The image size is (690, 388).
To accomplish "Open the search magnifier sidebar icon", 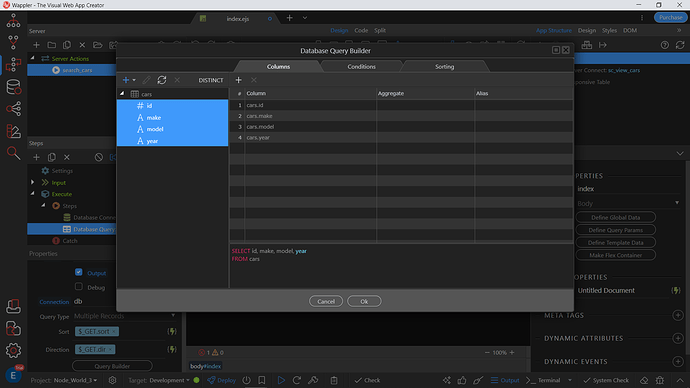I will tap(13, 153).
